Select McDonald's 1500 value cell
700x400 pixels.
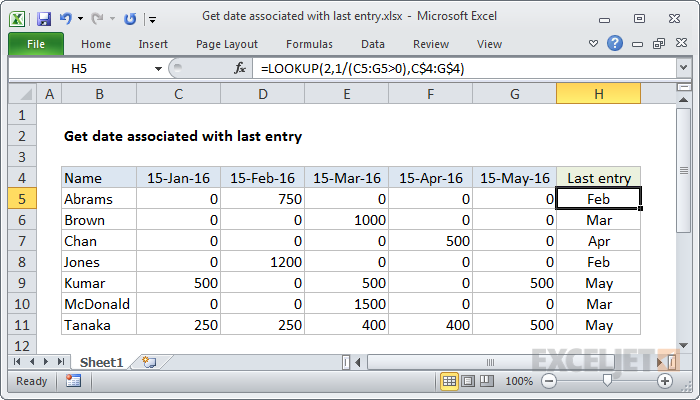(x=347, y=304)
